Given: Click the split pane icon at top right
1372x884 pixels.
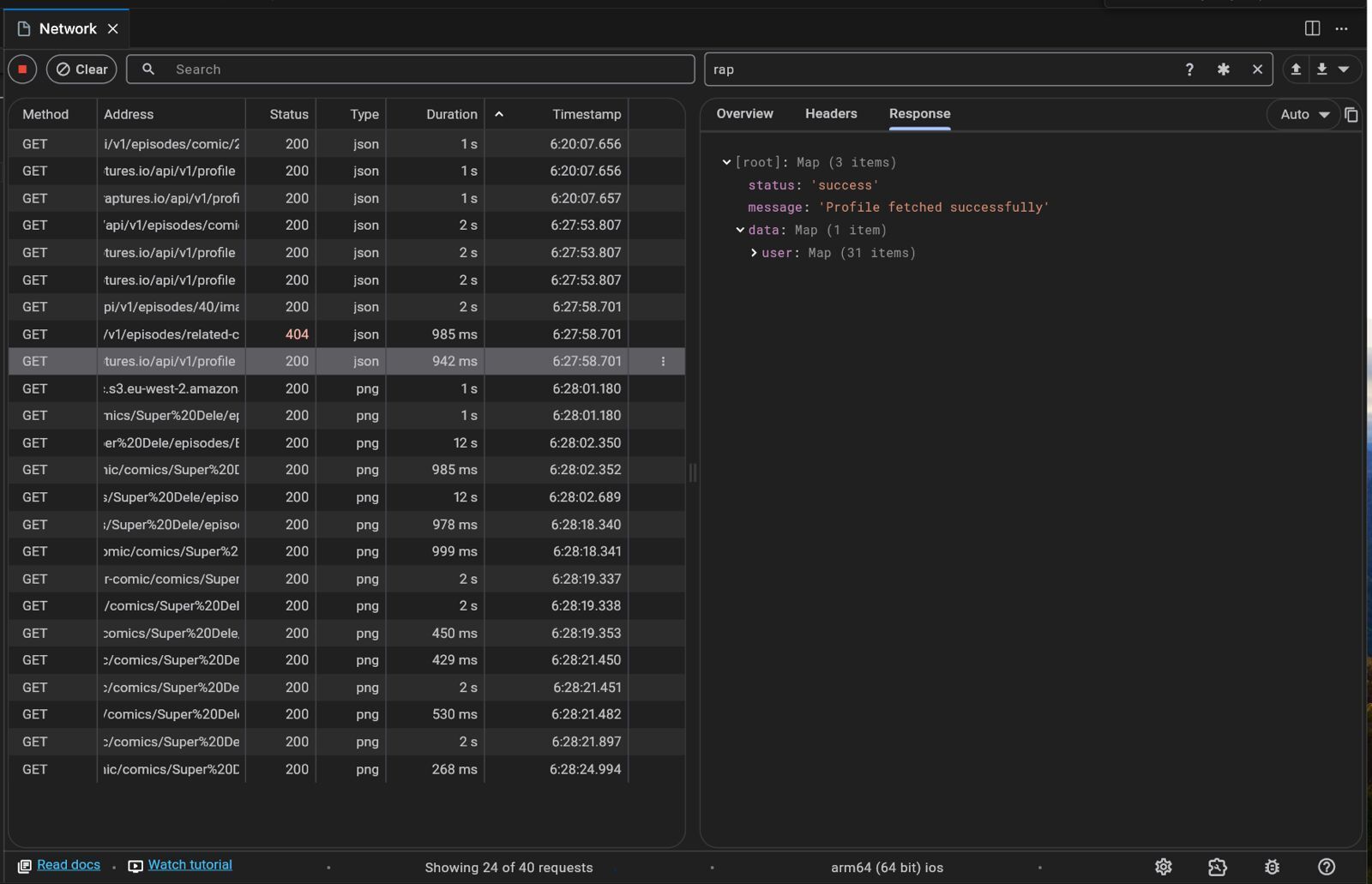Looking at the screenshot, I should (x=1312, y=28).
